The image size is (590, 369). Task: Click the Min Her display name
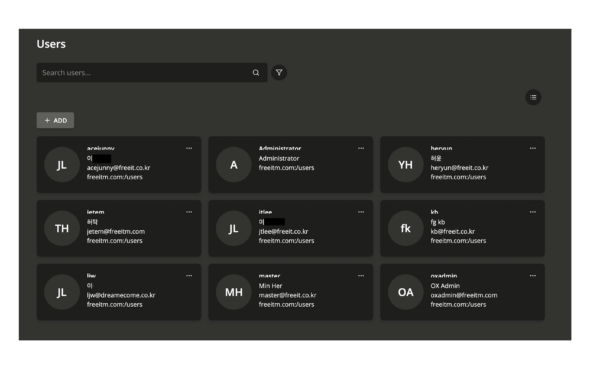(x=270, y=286)
